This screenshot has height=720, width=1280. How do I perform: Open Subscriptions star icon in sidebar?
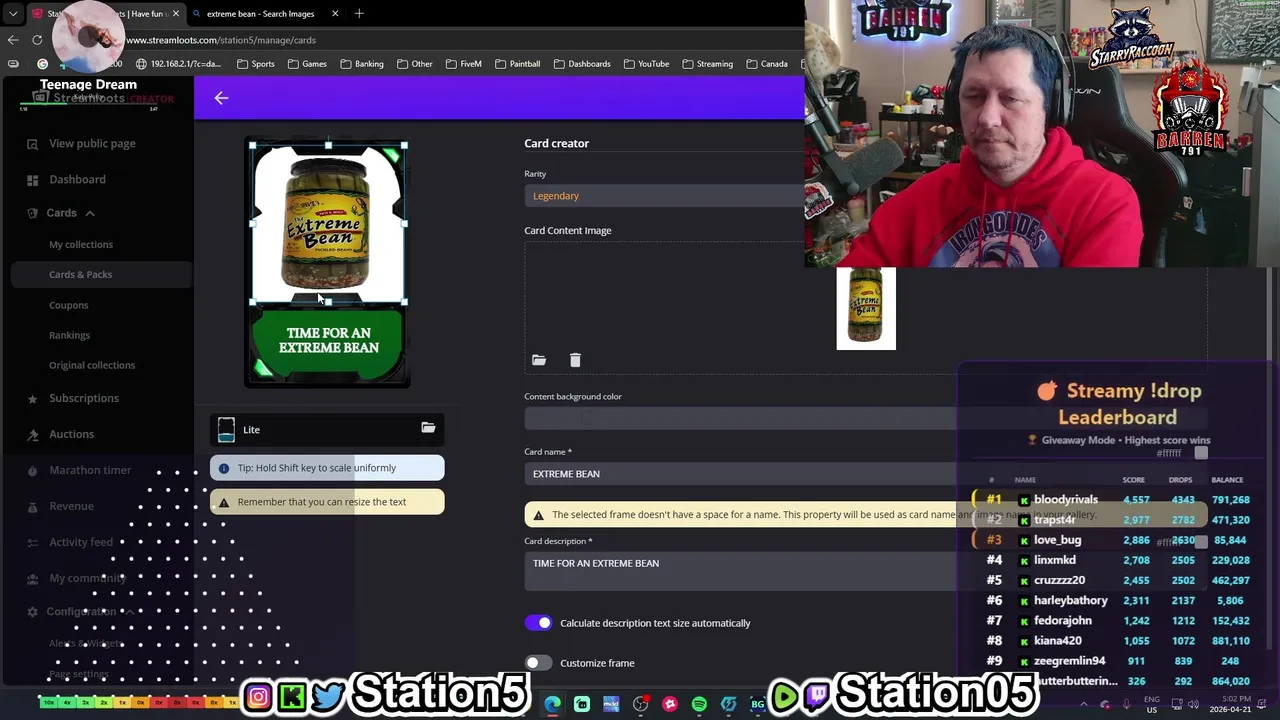point(32,398)
